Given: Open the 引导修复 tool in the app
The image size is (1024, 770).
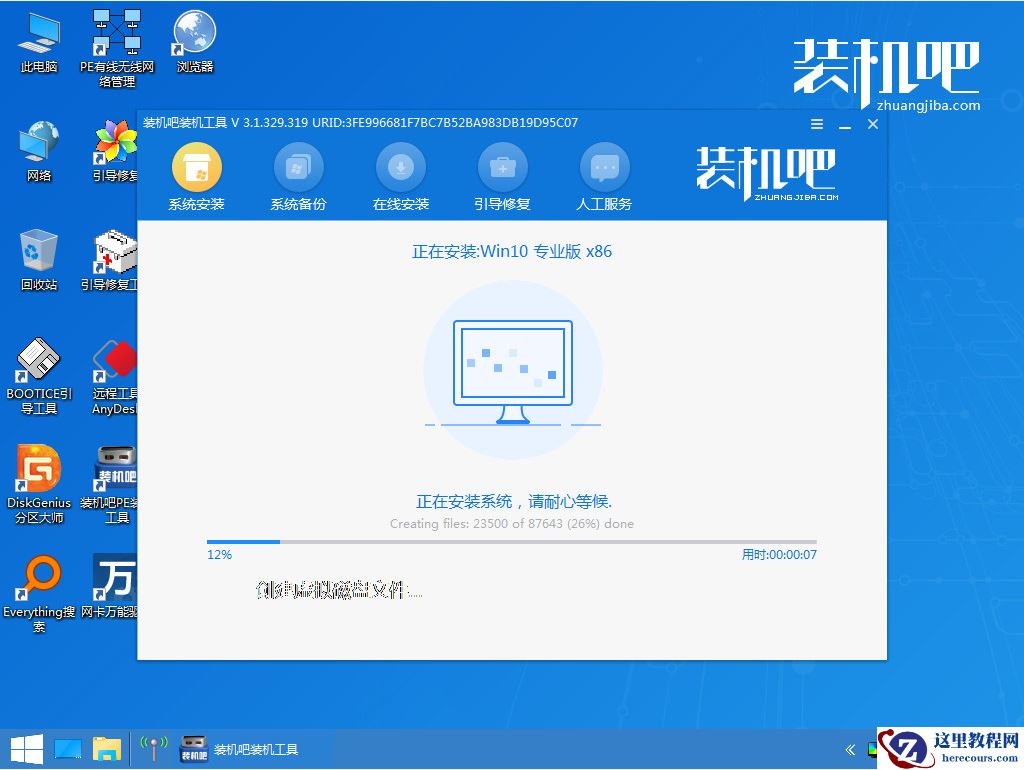Looking at the screenshot, I should [502, 177].
